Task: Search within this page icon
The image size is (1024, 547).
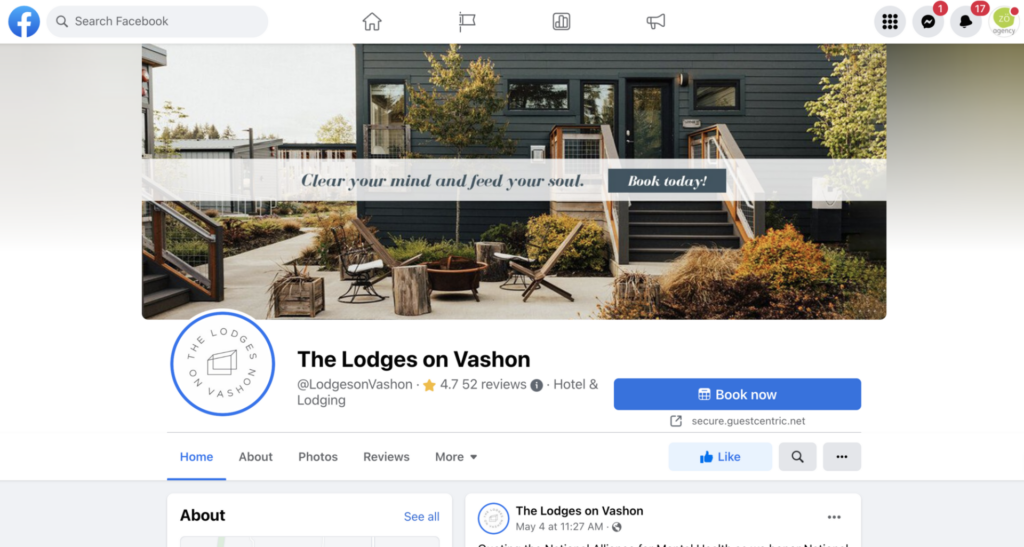Action: 797,457
